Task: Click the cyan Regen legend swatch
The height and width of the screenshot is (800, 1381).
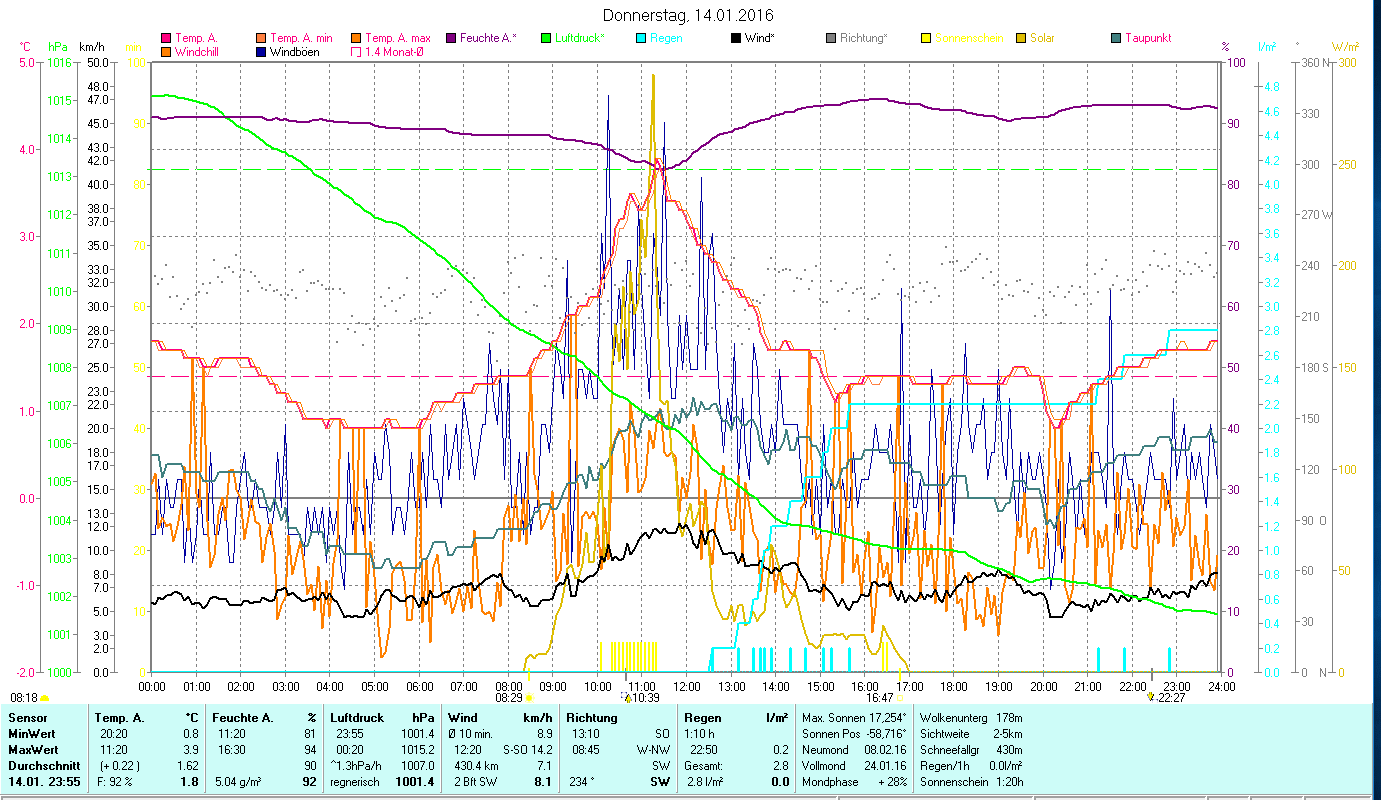Action: pos(641,38)
